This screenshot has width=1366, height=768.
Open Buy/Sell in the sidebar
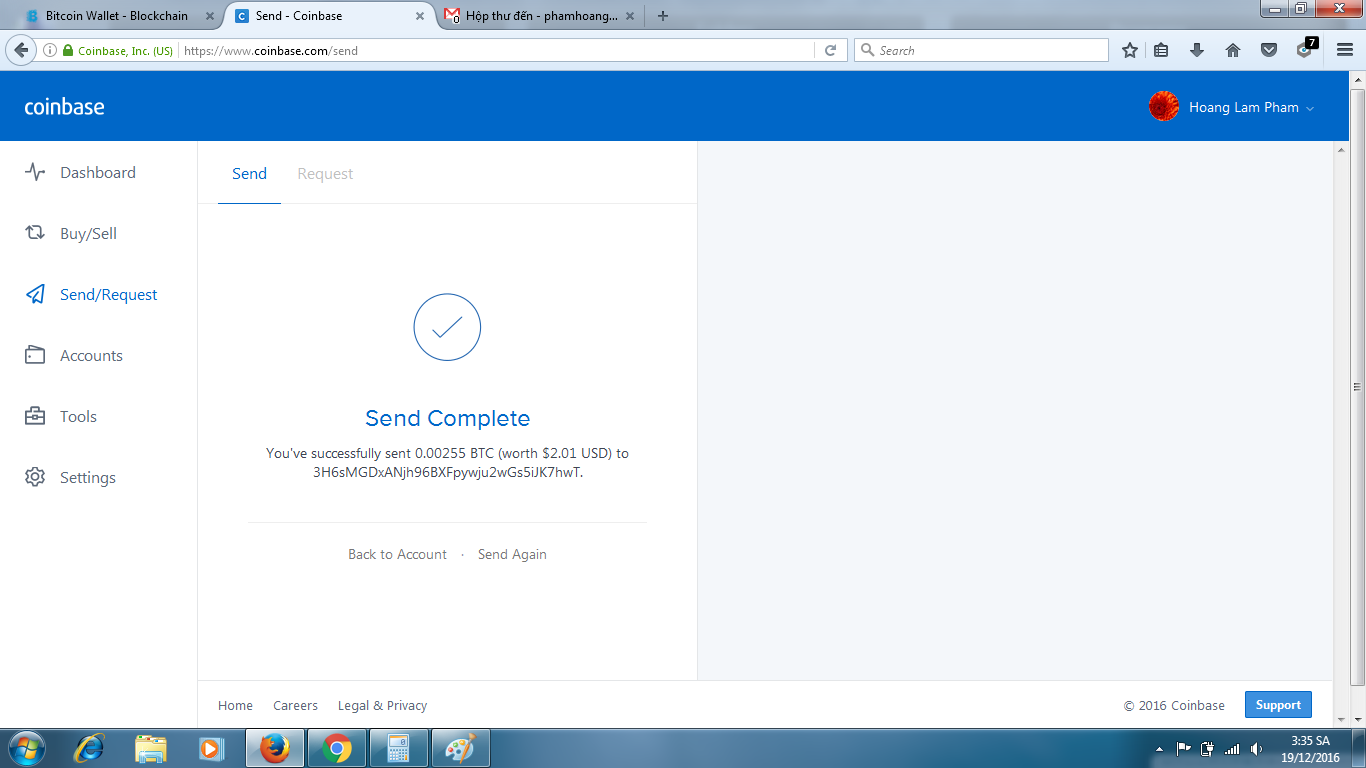click(x=88, y=233)
